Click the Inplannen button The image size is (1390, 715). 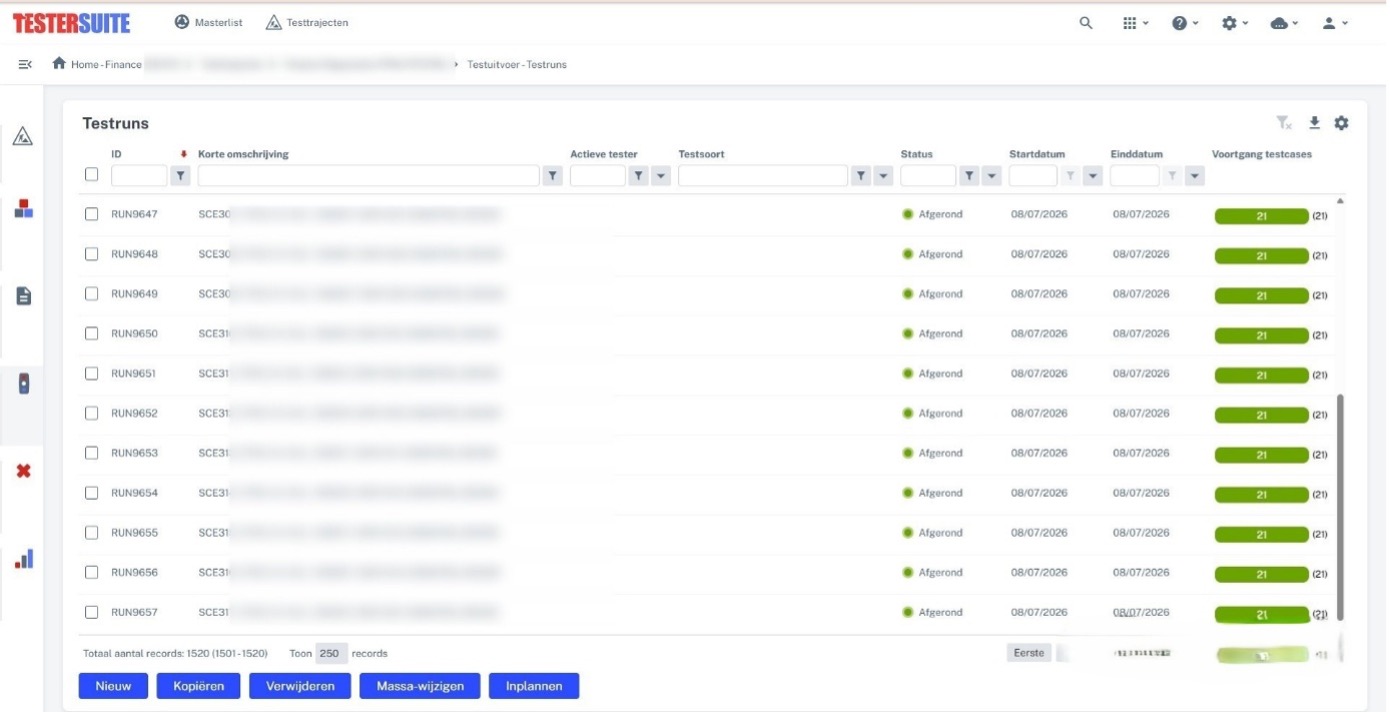click(x=534, y=686)
